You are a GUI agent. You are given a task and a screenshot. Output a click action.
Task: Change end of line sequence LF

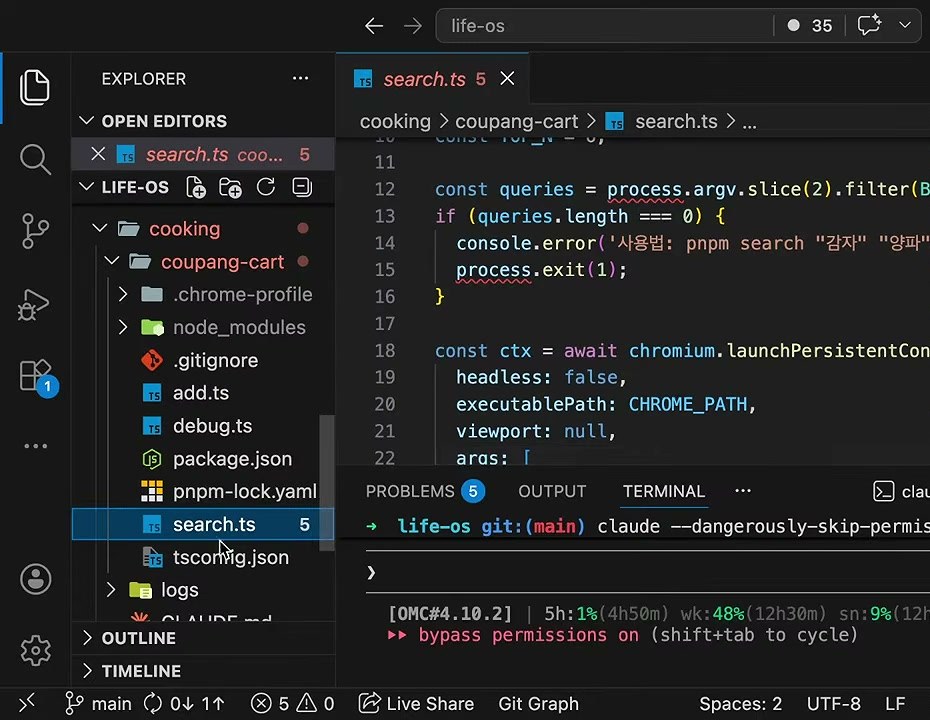pyautogui.click(x=895, y=704)
